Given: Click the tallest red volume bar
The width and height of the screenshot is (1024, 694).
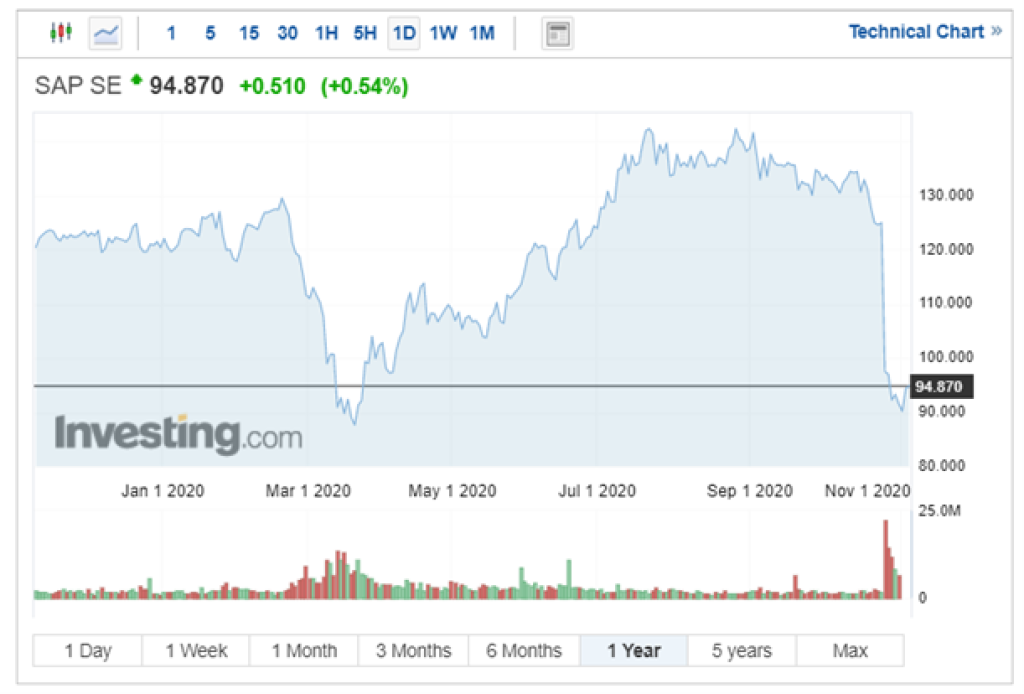Looking at the screenshot, I should click(886, 559).
